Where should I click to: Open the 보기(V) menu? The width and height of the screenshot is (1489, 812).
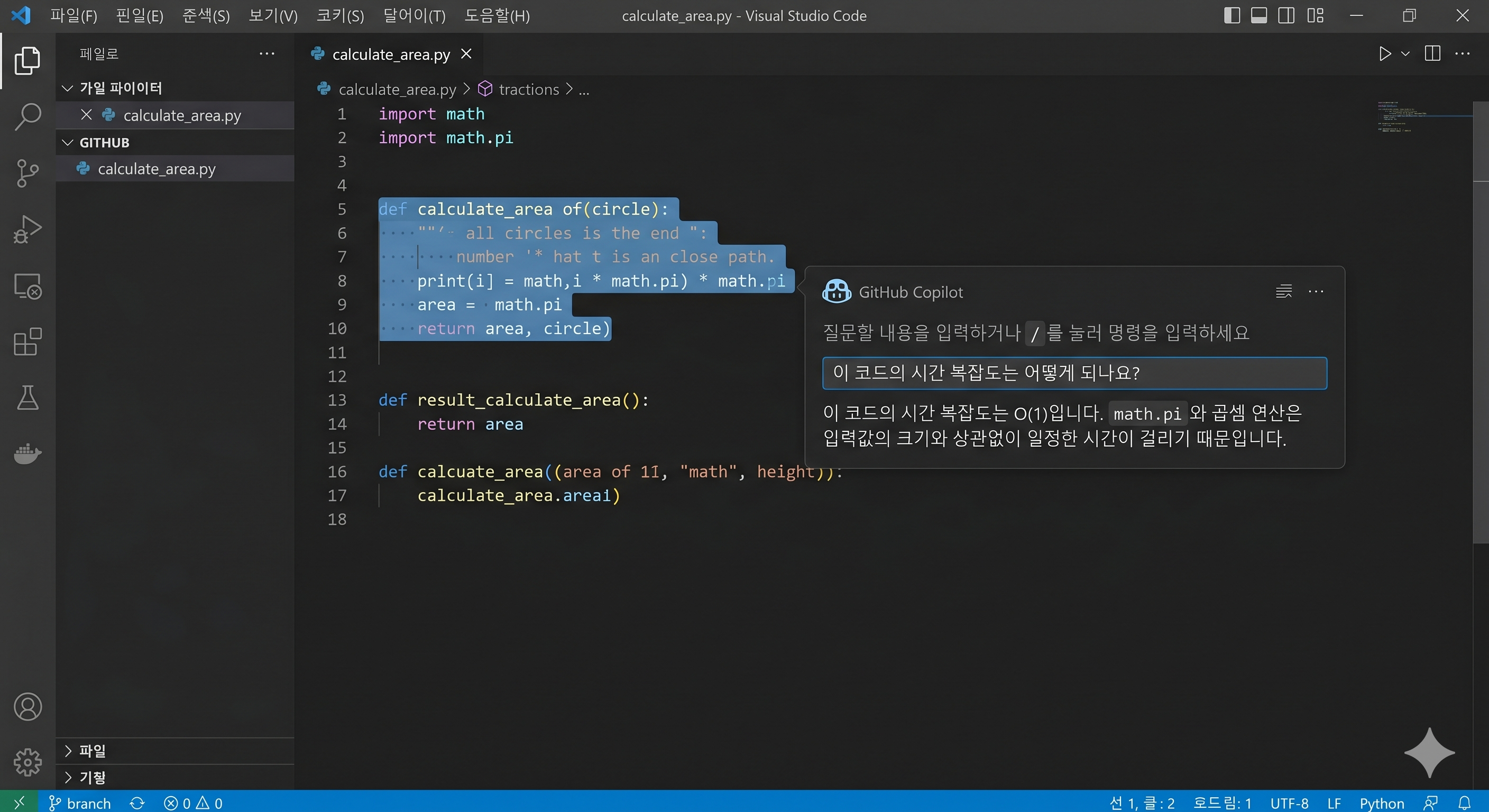pos(273,16)
